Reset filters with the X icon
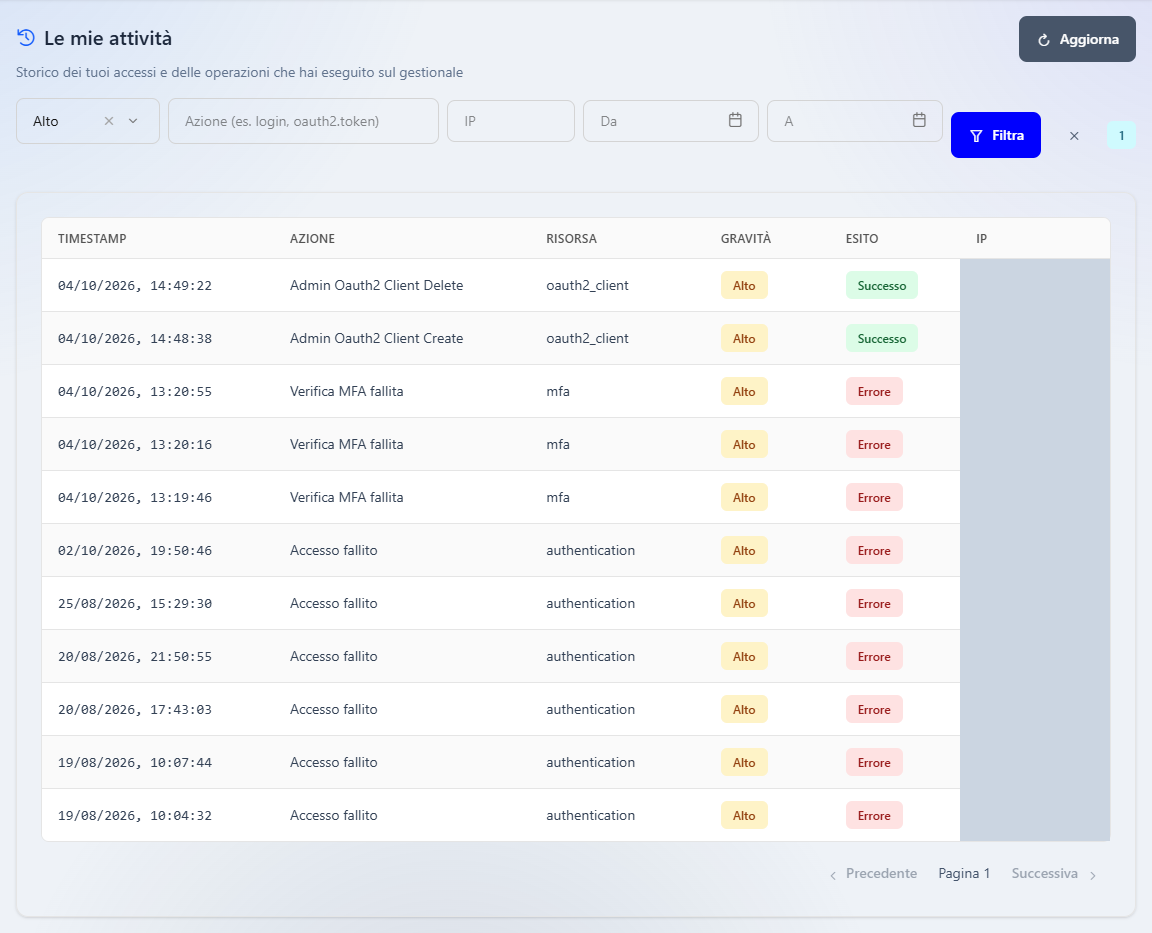1152x933 pixels. tap(1074, 136)
